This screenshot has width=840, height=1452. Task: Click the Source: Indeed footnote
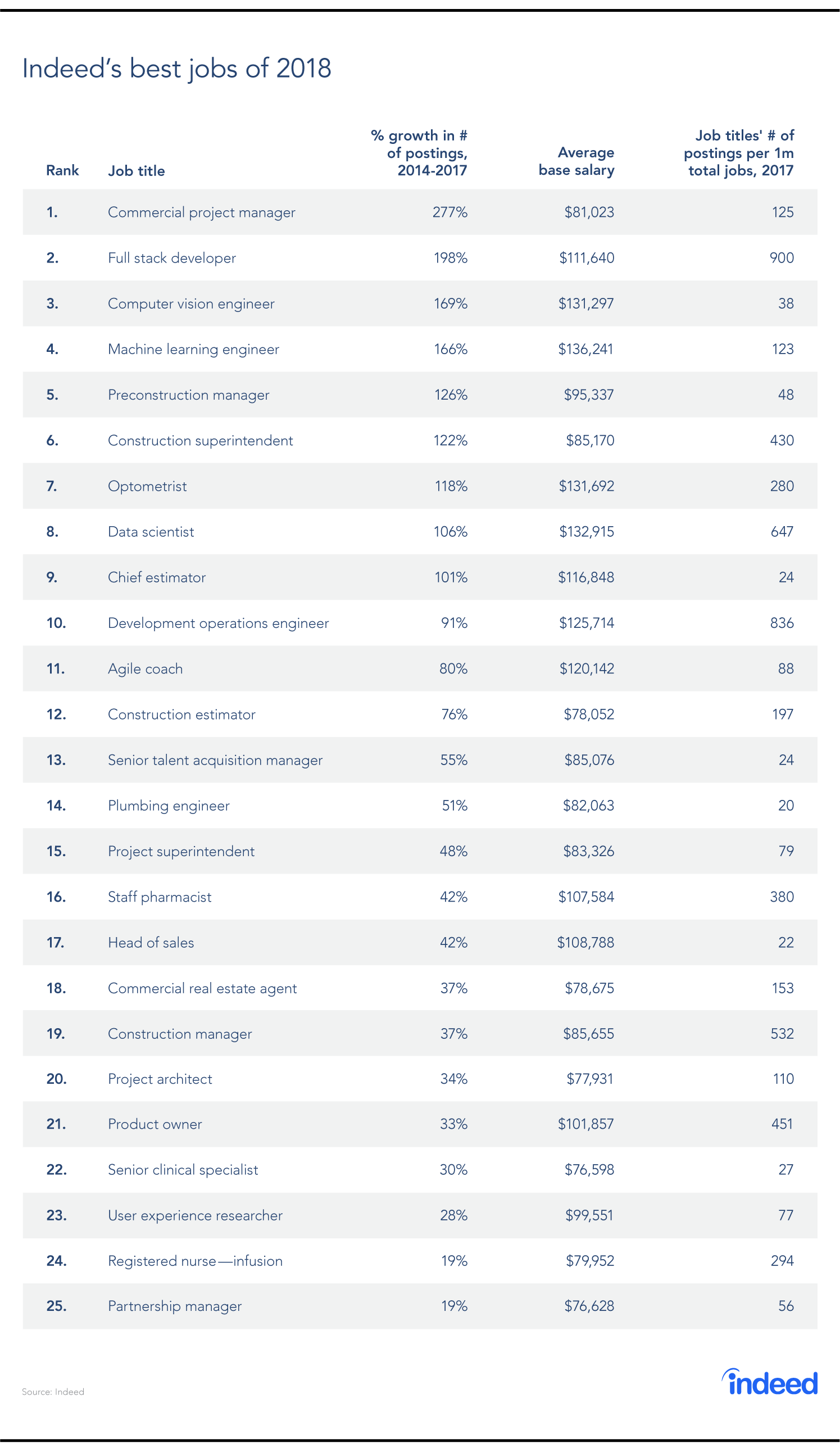pos(53,1392)
